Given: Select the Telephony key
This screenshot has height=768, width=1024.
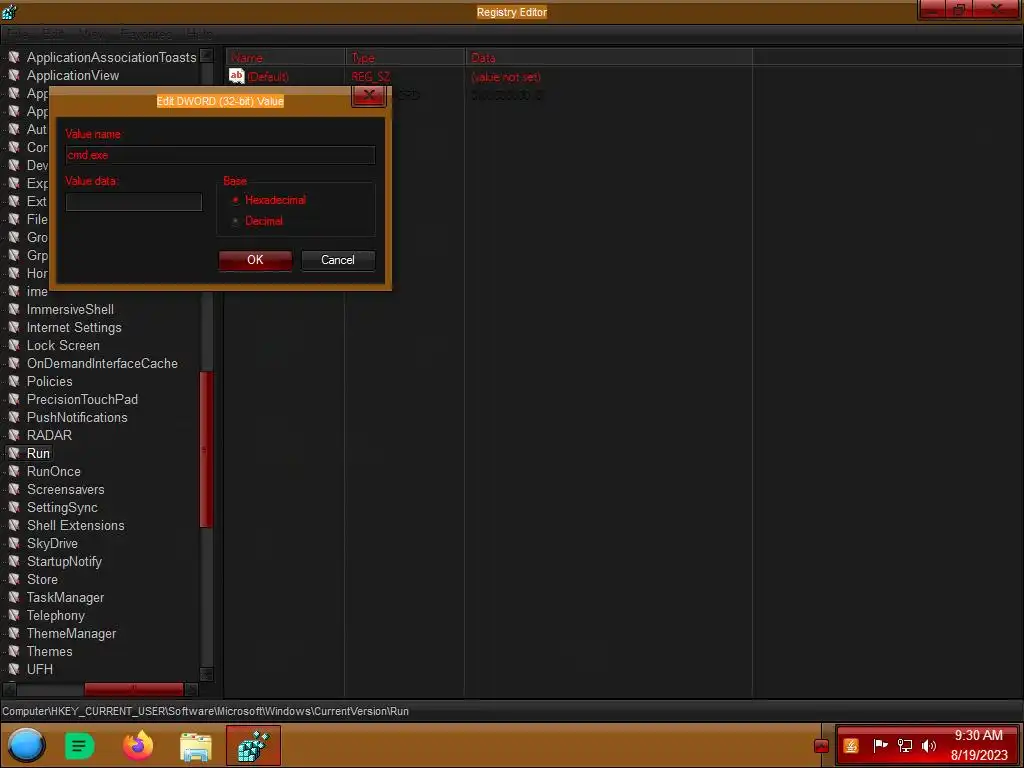Looking at the screenshot, I should [x=56, y=615].
